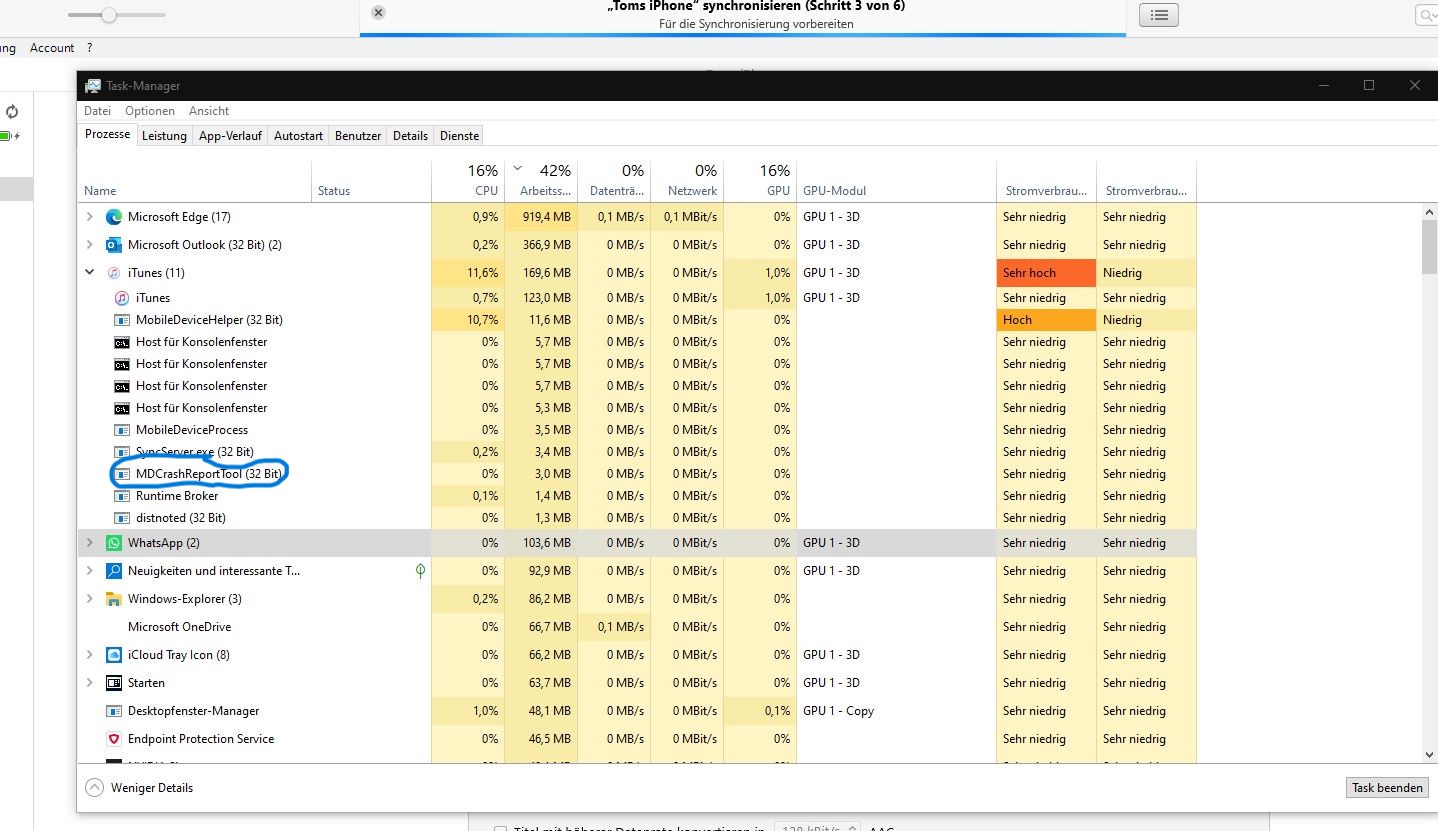Click the SyncServer.exe process icon
This screenshot has height=831, width=1438.
tap(121, 452)
